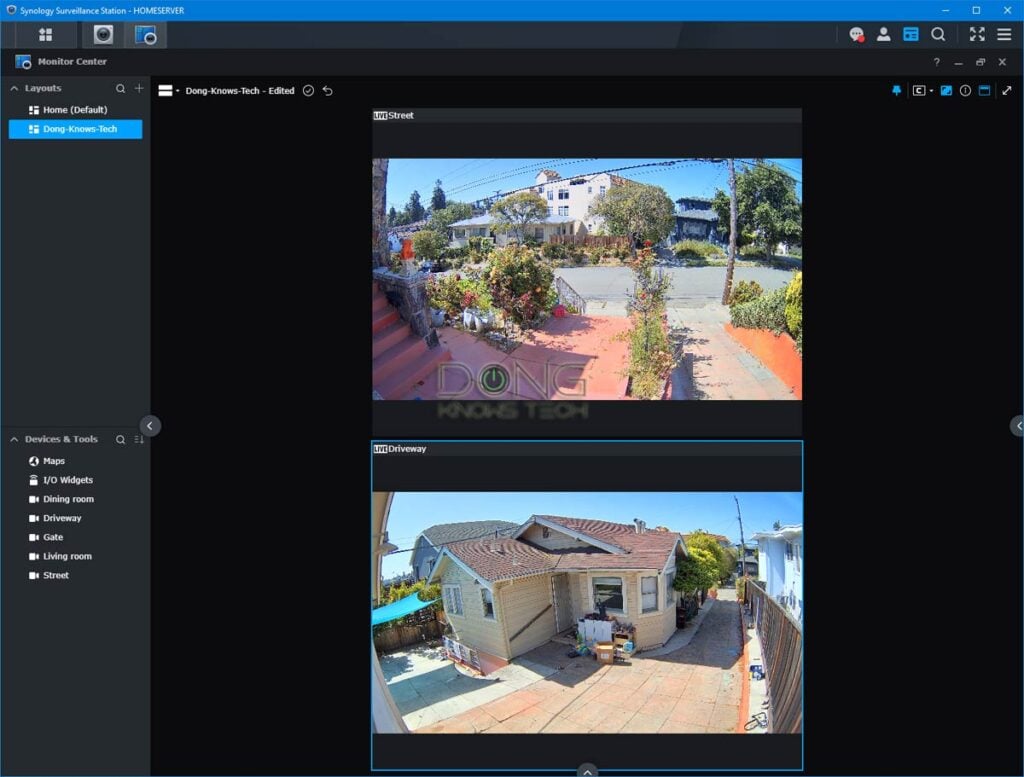The width and height of the screenshot is (1024, 777).
Task: Show camera information with info icon
Action: (x=965, y=91)
